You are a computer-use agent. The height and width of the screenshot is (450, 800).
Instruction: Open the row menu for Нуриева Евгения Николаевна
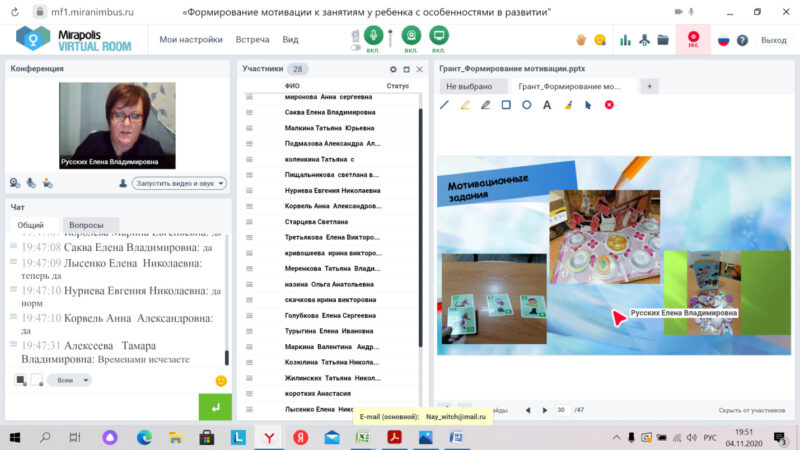tap(249, 190)
